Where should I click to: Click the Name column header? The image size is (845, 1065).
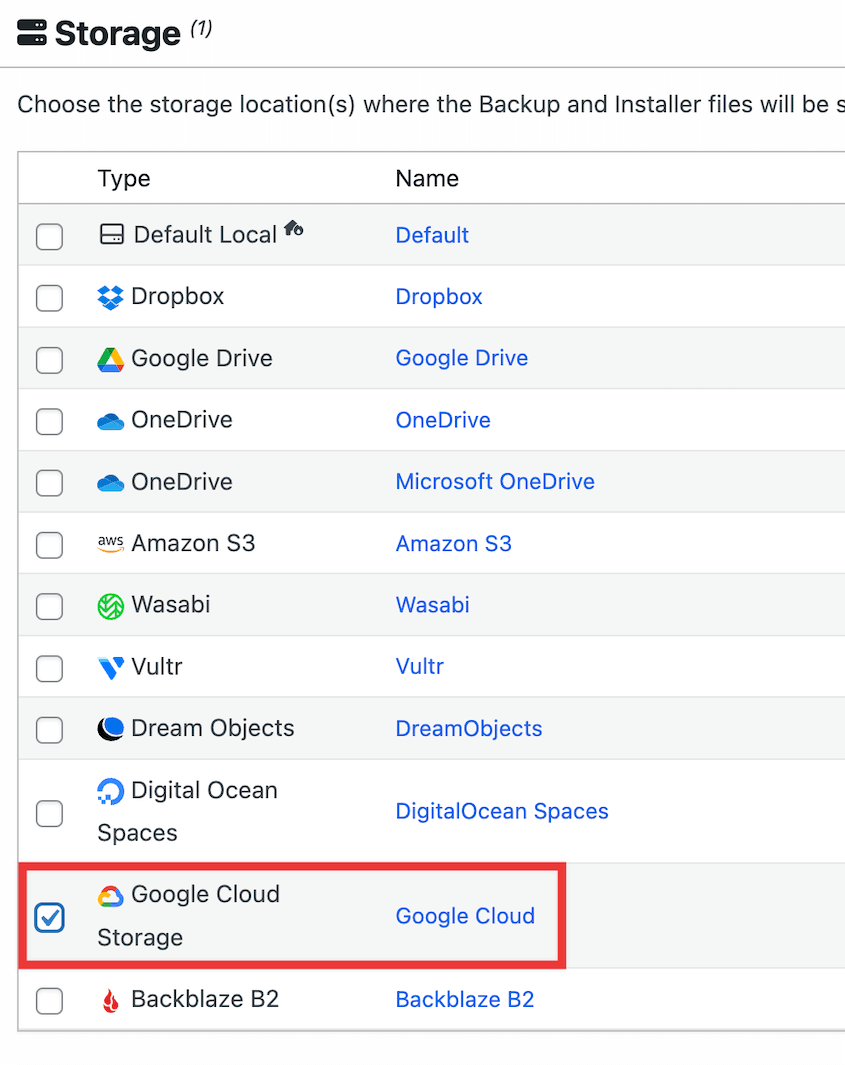pyautogui.click(x=427, y=178)
